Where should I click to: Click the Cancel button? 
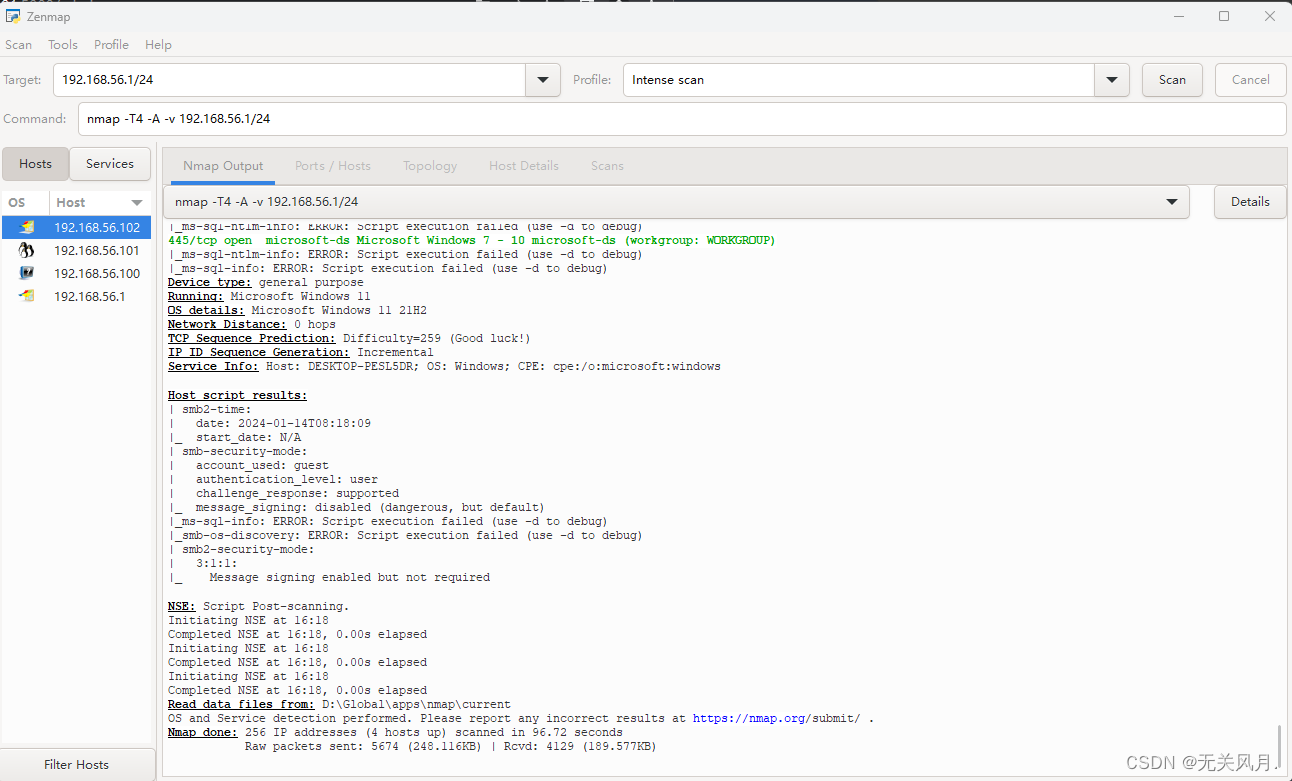tap(1250, 80)
